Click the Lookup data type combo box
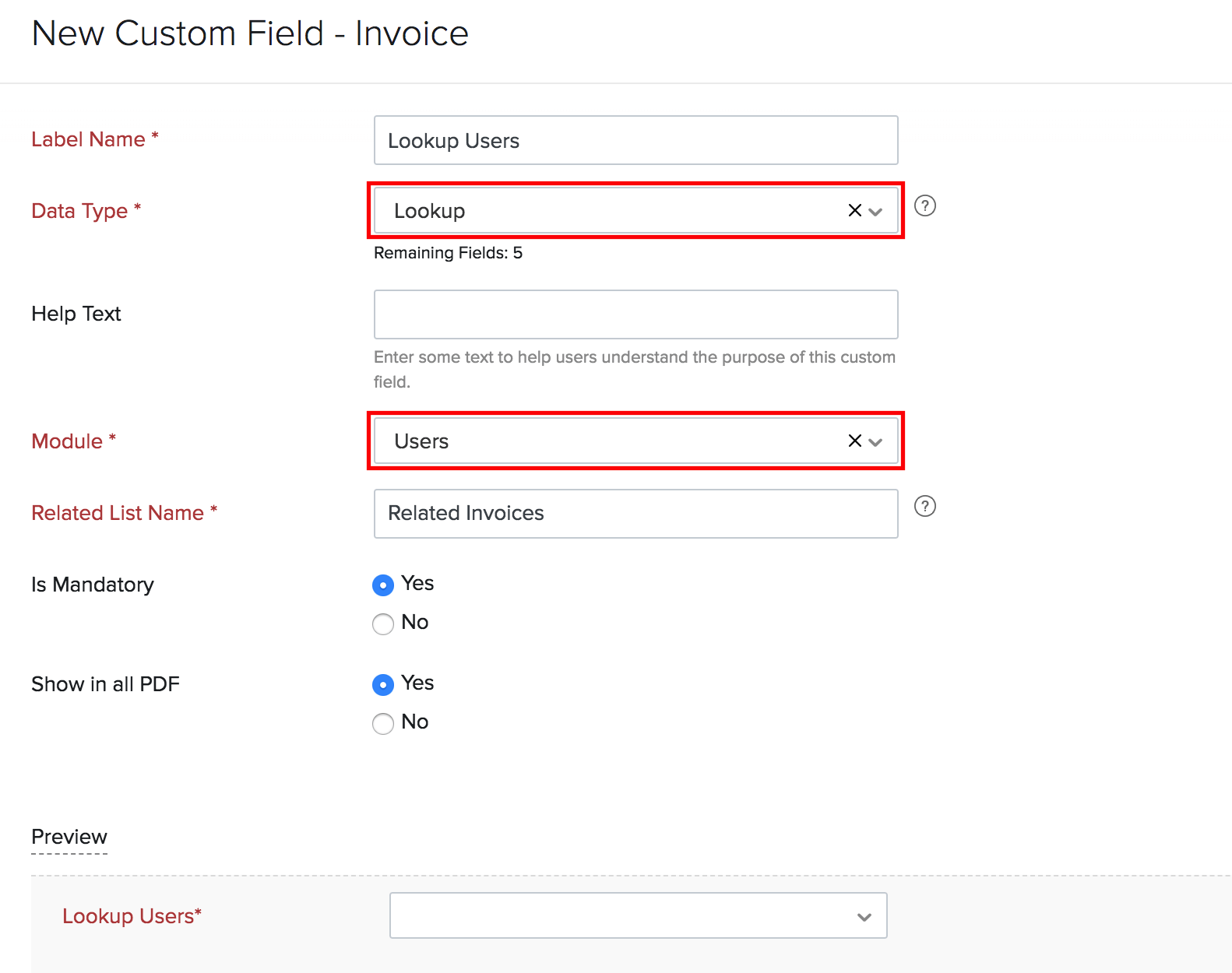The height and width of the screenshot is (973, 1232). pos(607,210)
